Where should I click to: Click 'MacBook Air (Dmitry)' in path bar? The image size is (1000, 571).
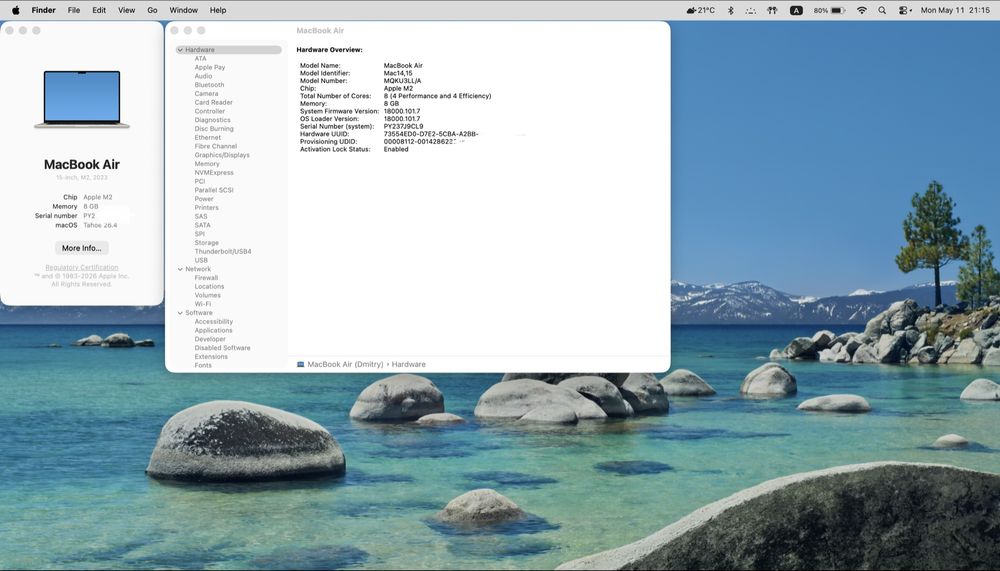[x=345, y=364]
